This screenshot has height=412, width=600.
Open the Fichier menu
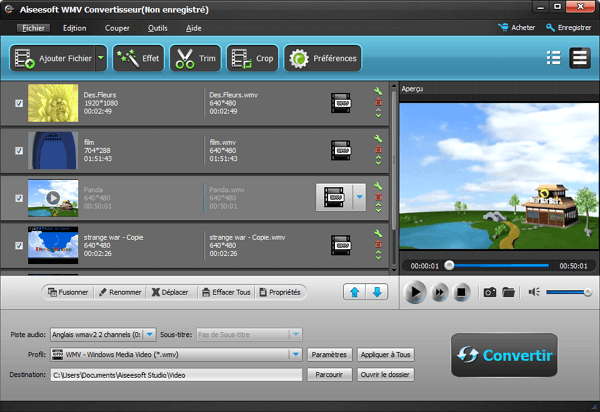click(33, 28)
